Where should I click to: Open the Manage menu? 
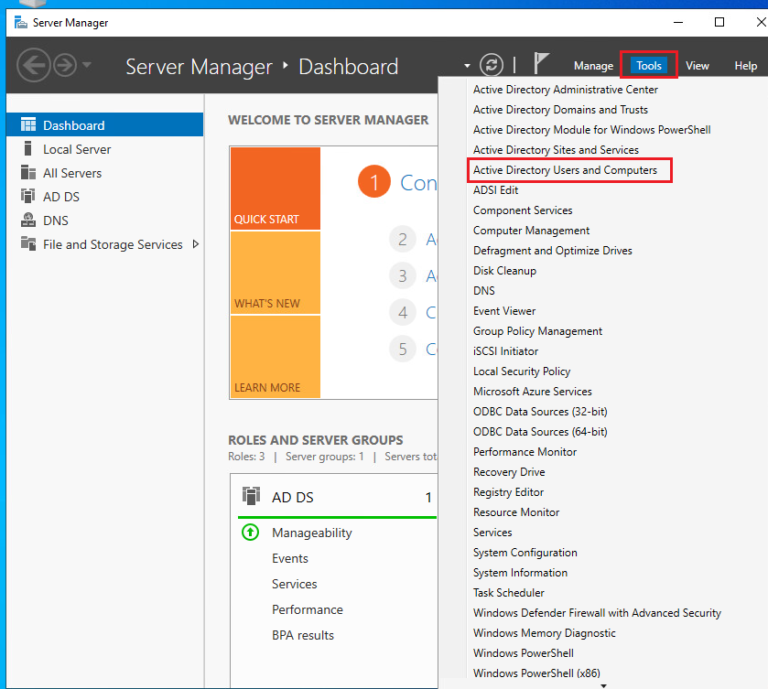[593, 66]
